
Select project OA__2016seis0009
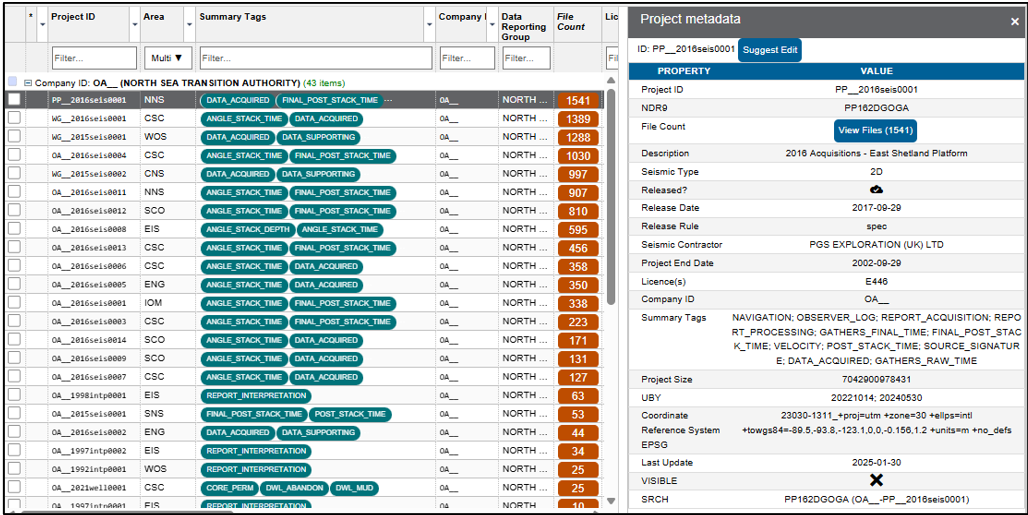[x=89, y=358]
